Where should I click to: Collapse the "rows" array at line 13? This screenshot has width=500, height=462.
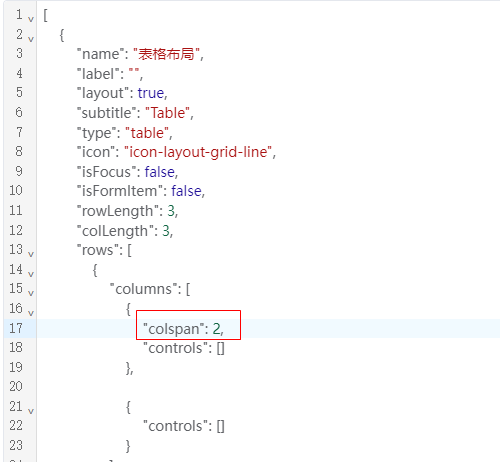(x=31, y=254)
